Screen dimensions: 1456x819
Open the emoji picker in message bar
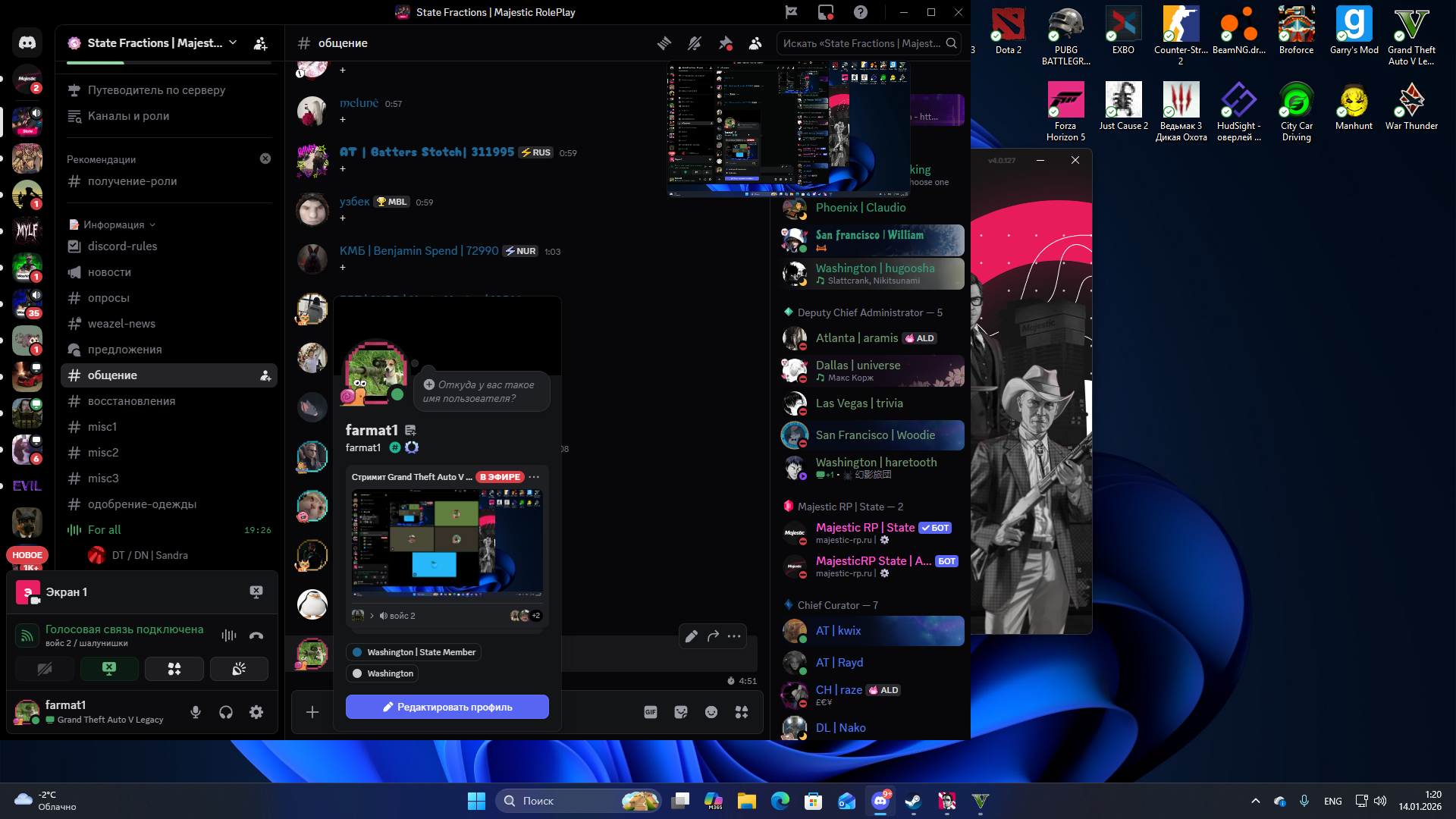pyautogui.click(x=711, y=712)
